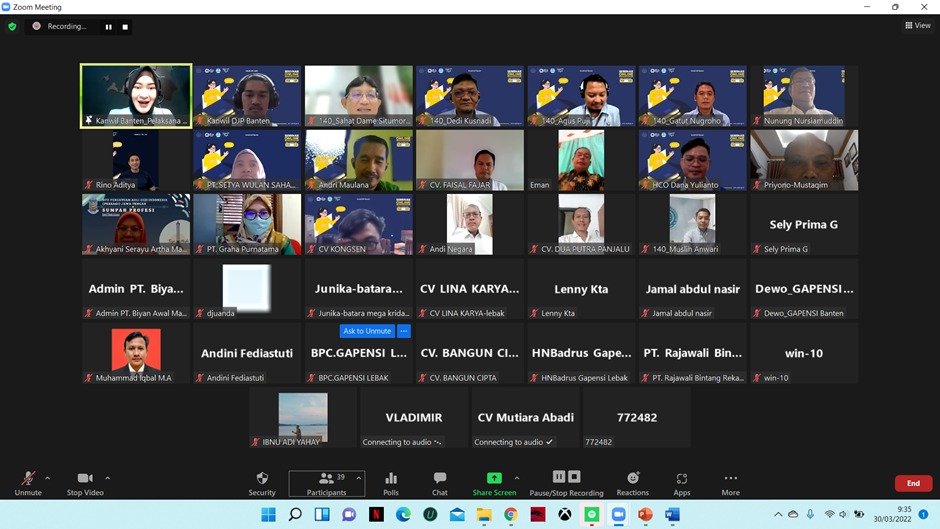
Task: Open the View layout menu
Action: click(x=917, y=26)
